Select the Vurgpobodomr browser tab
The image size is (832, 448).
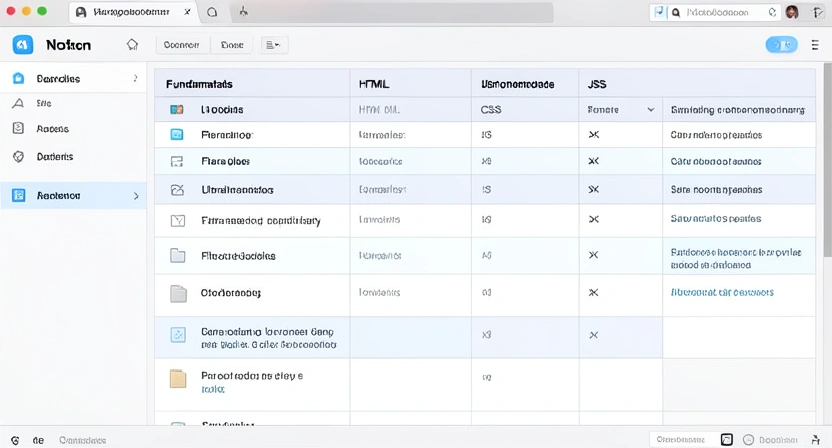(134, 12)
